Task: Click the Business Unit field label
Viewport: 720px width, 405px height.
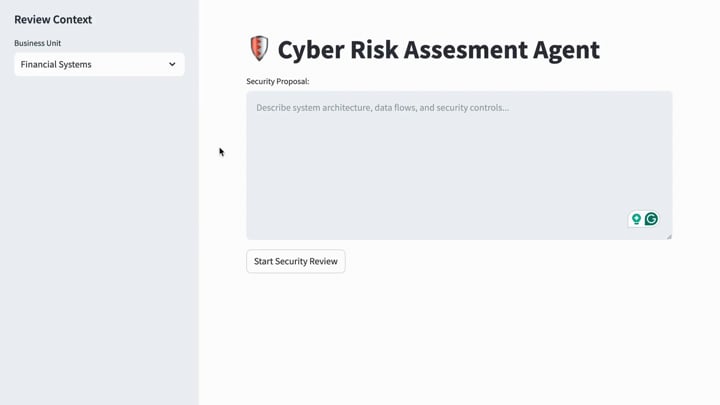Action: click(x=38, y=43)
